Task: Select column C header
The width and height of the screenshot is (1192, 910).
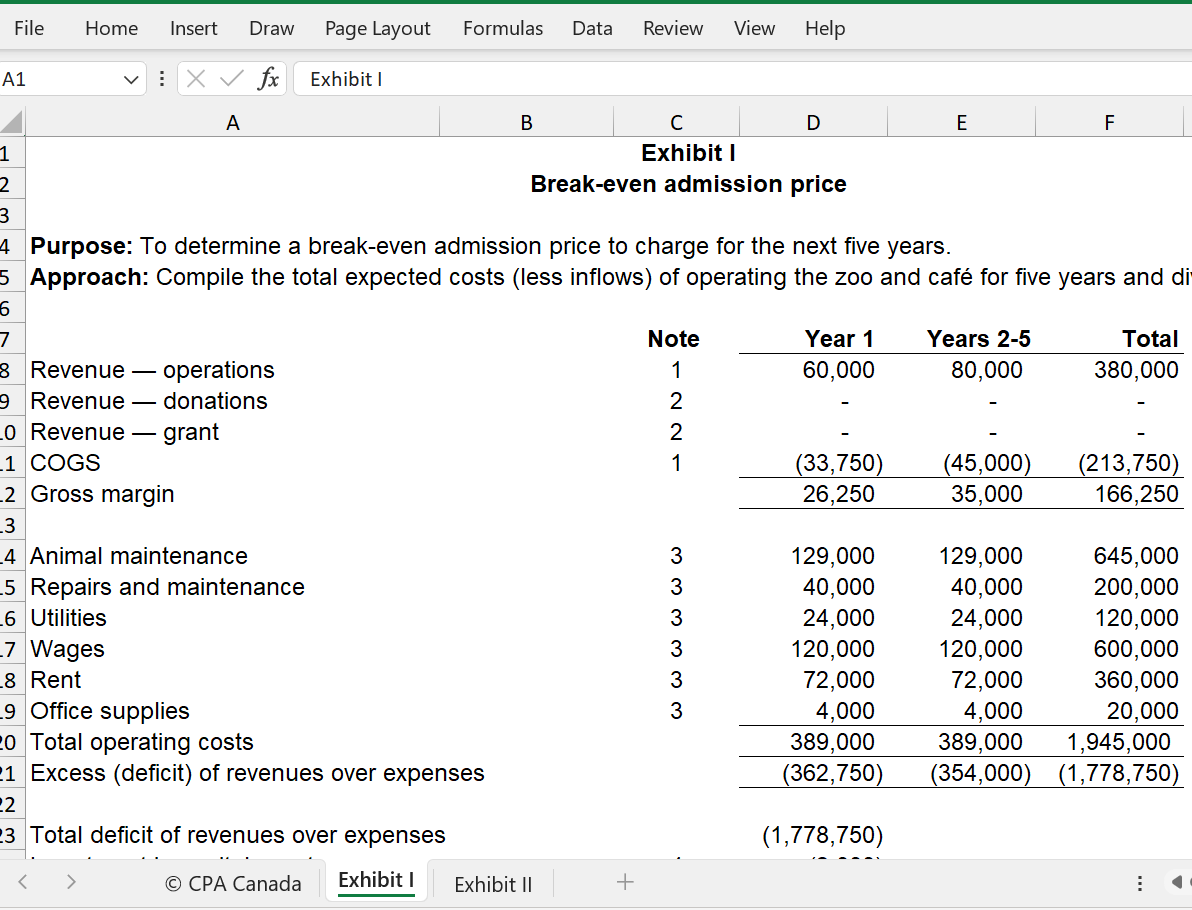Action: point(676,122)
